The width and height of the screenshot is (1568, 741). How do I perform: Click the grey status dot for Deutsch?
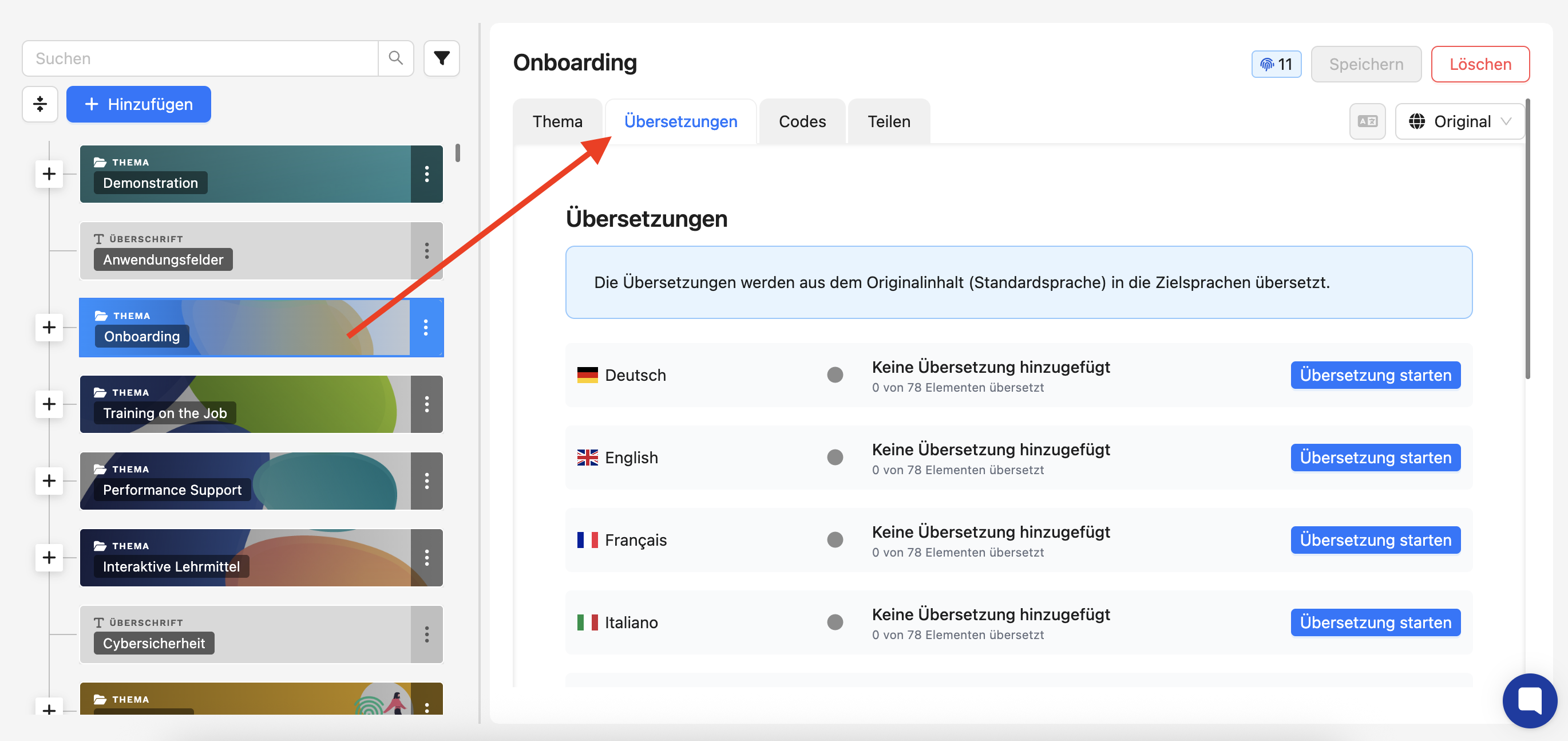click(x=834, y=375)
